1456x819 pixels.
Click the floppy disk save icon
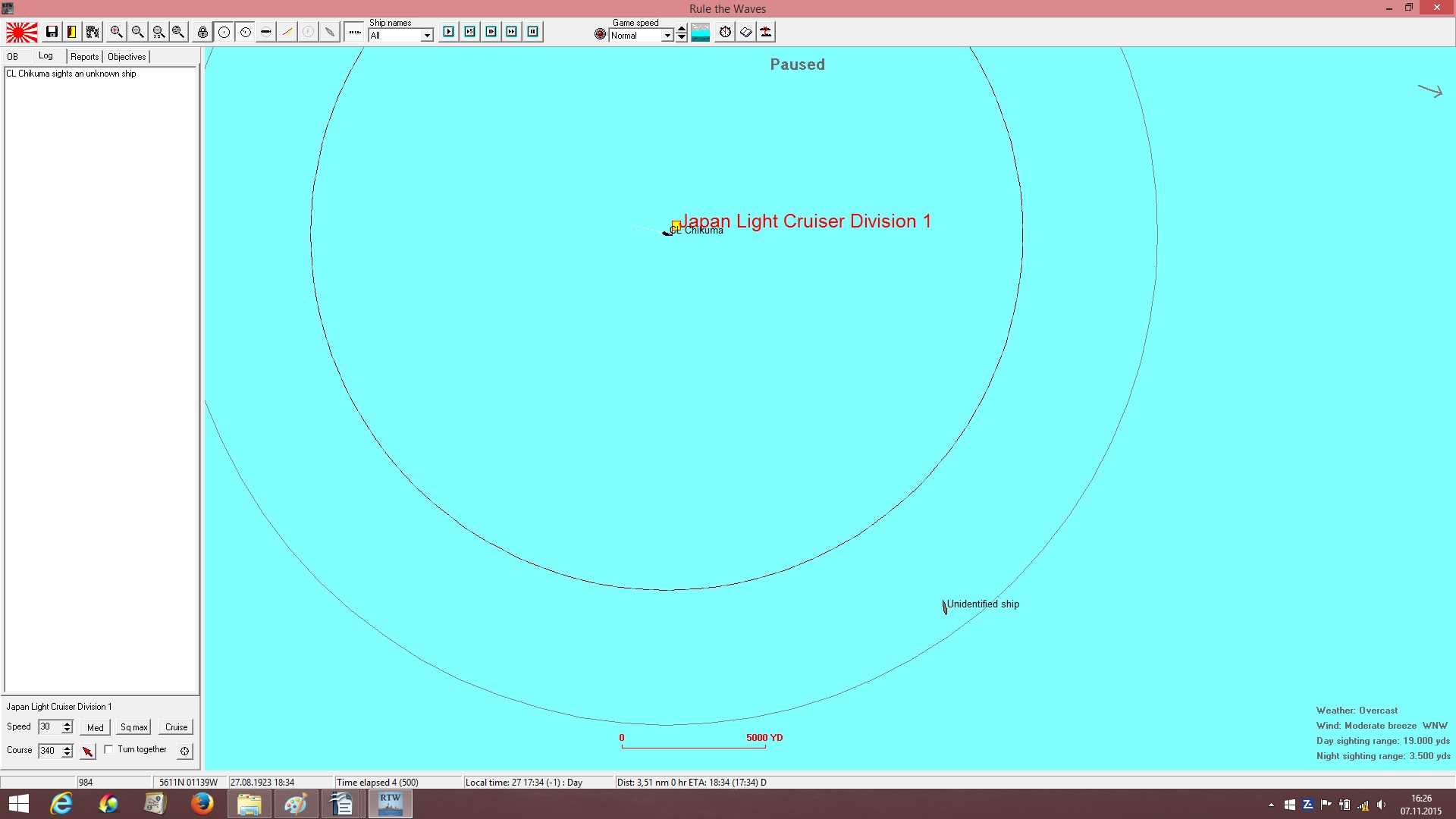tap(52, 32)
